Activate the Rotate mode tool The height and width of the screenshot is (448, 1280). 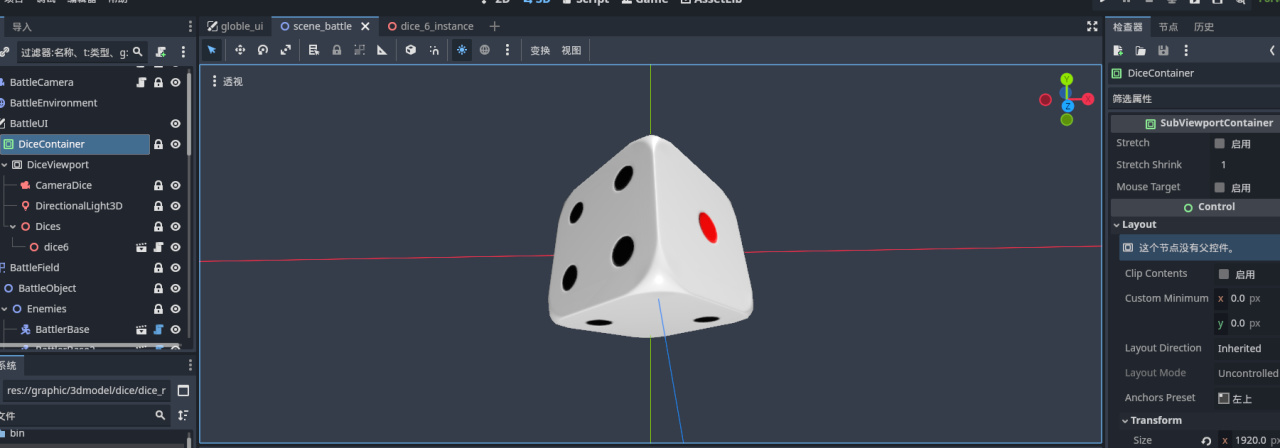click(x=263, y=50)
